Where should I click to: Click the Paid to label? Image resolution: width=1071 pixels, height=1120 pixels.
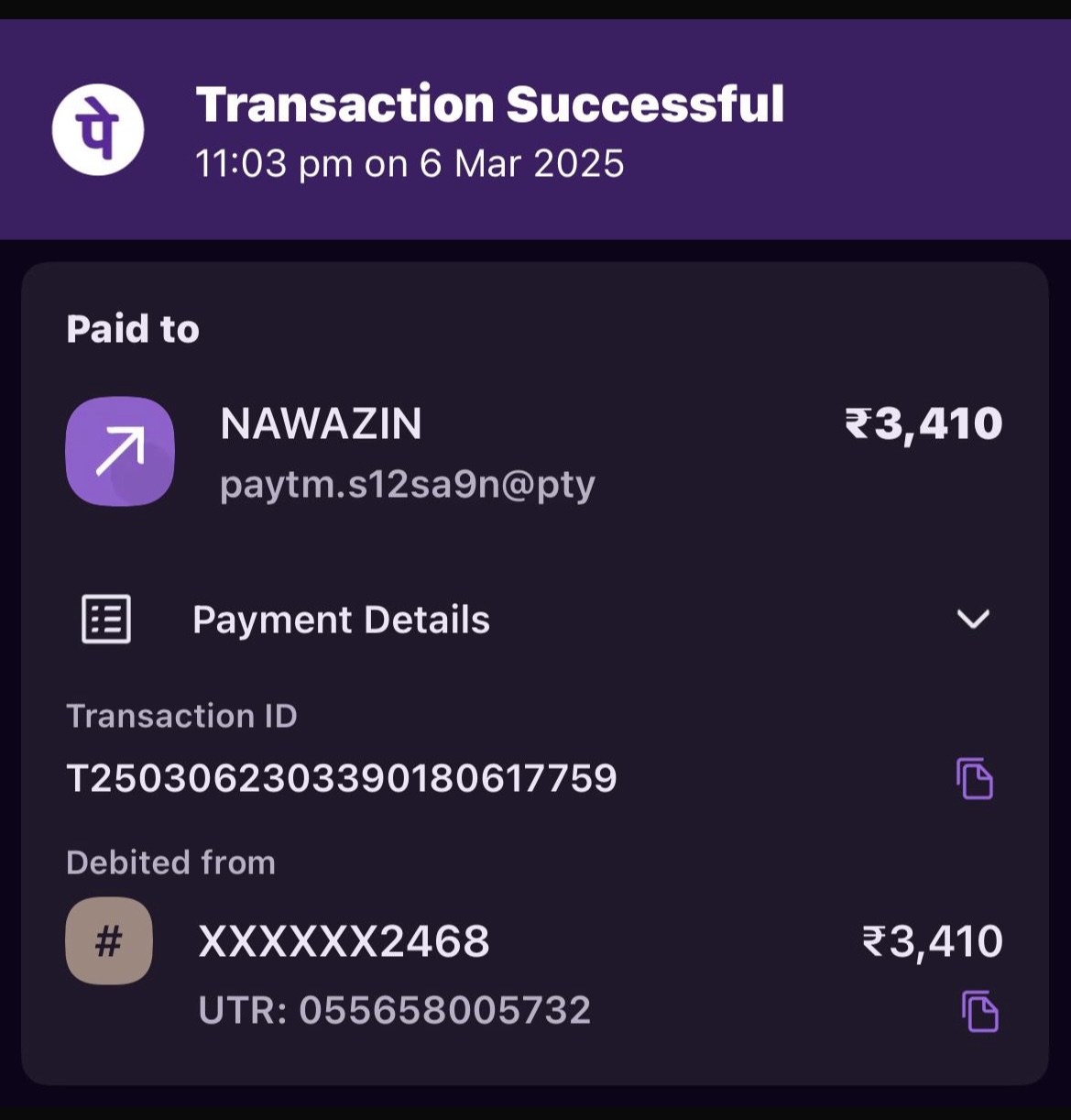[x=133, y=329]
